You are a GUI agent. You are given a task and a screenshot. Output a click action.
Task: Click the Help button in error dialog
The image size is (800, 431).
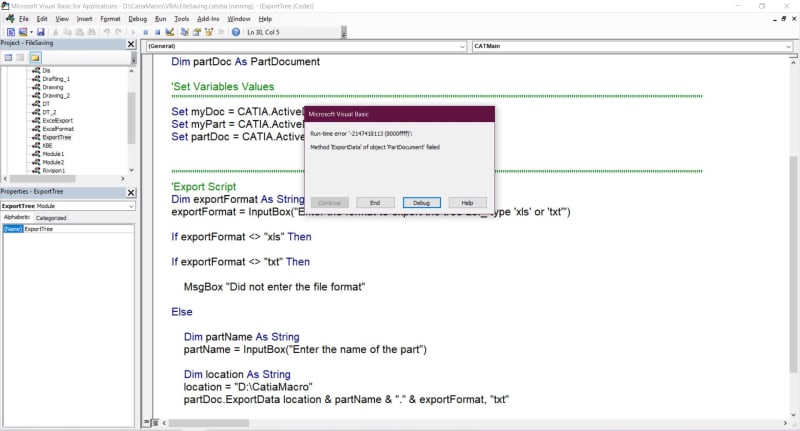467,203
